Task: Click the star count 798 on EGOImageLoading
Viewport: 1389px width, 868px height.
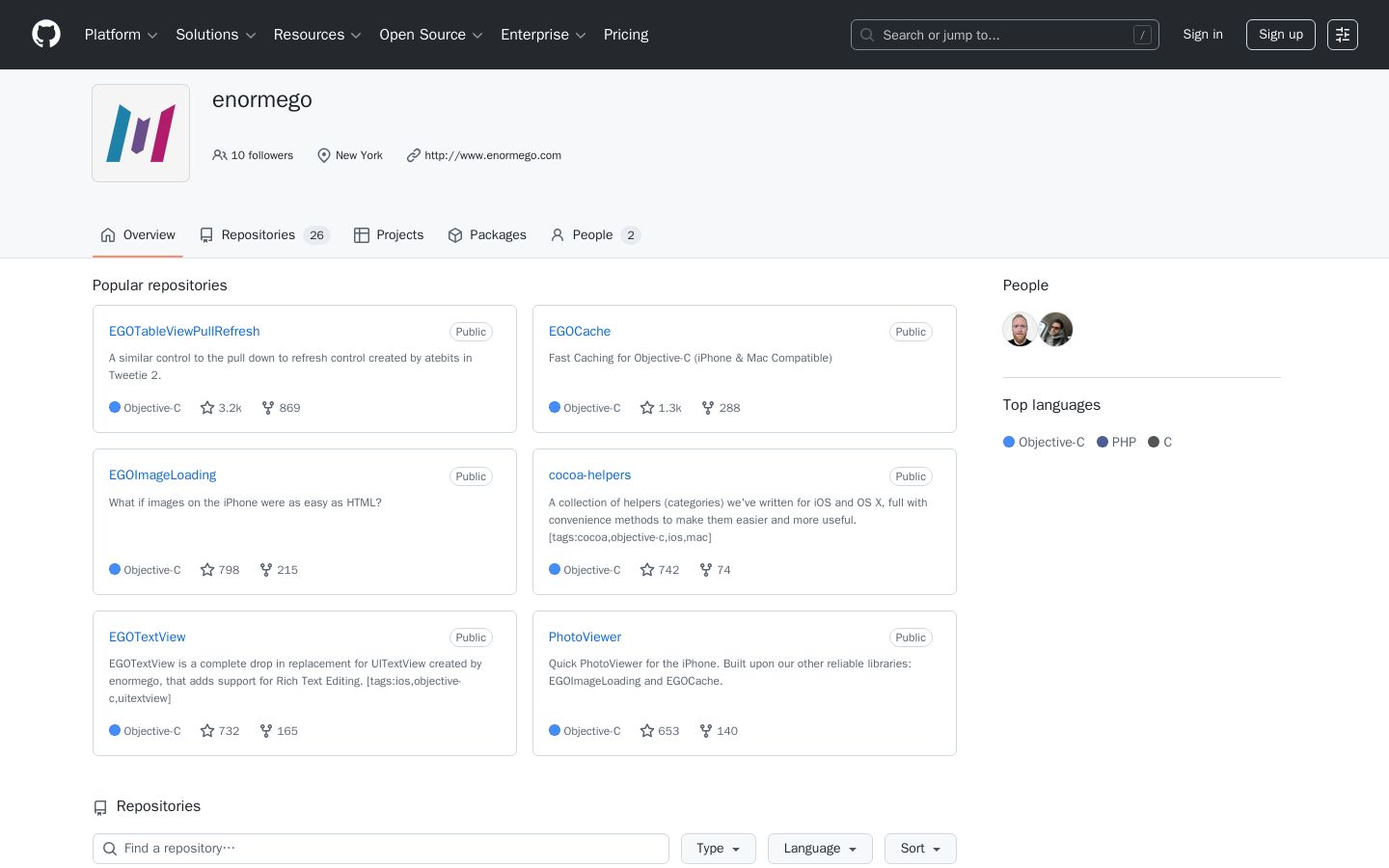Action: tap(220, 570)
